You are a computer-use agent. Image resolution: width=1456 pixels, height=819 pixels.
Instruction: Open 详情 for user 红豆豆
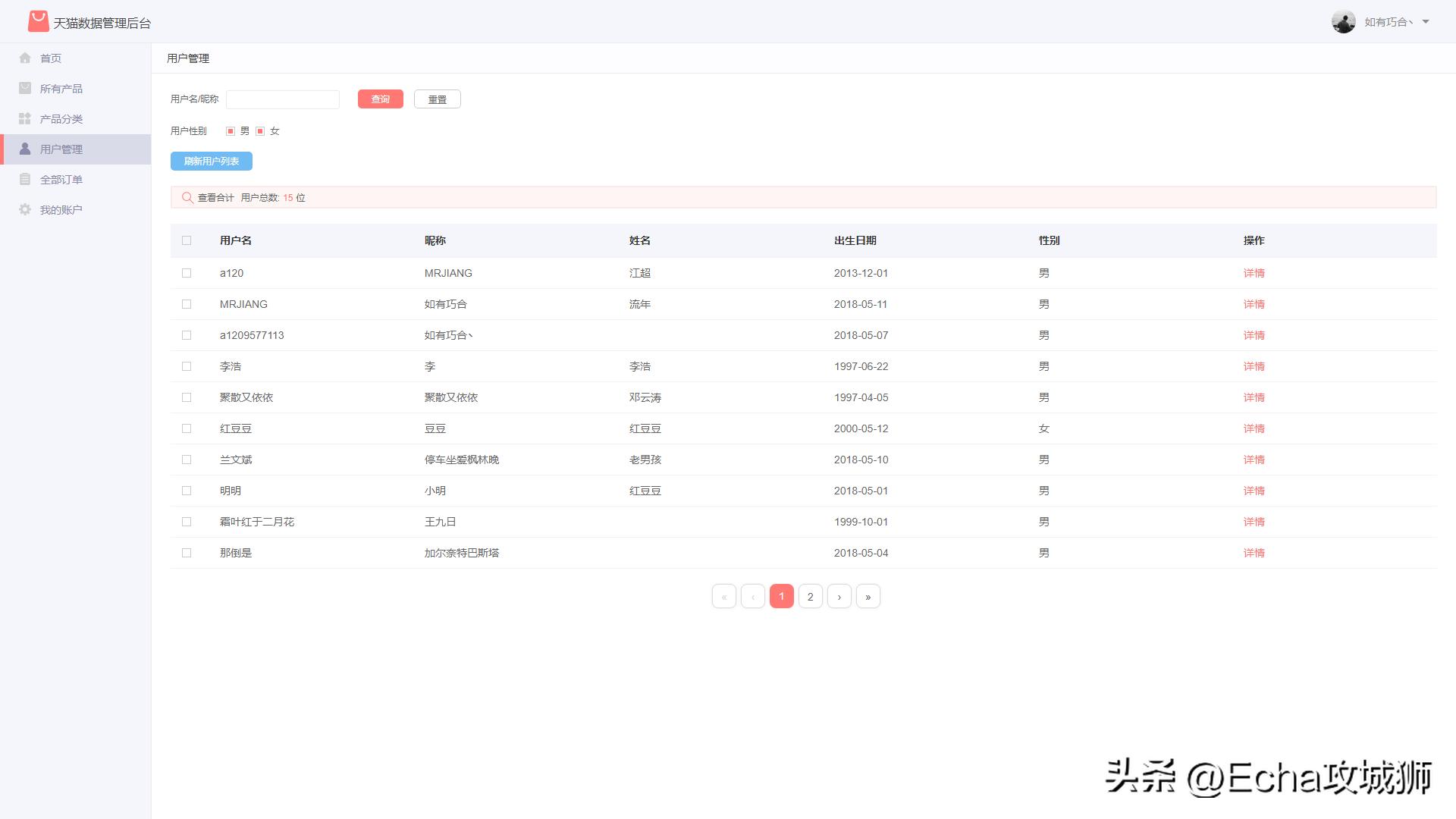pos(1254,428)
